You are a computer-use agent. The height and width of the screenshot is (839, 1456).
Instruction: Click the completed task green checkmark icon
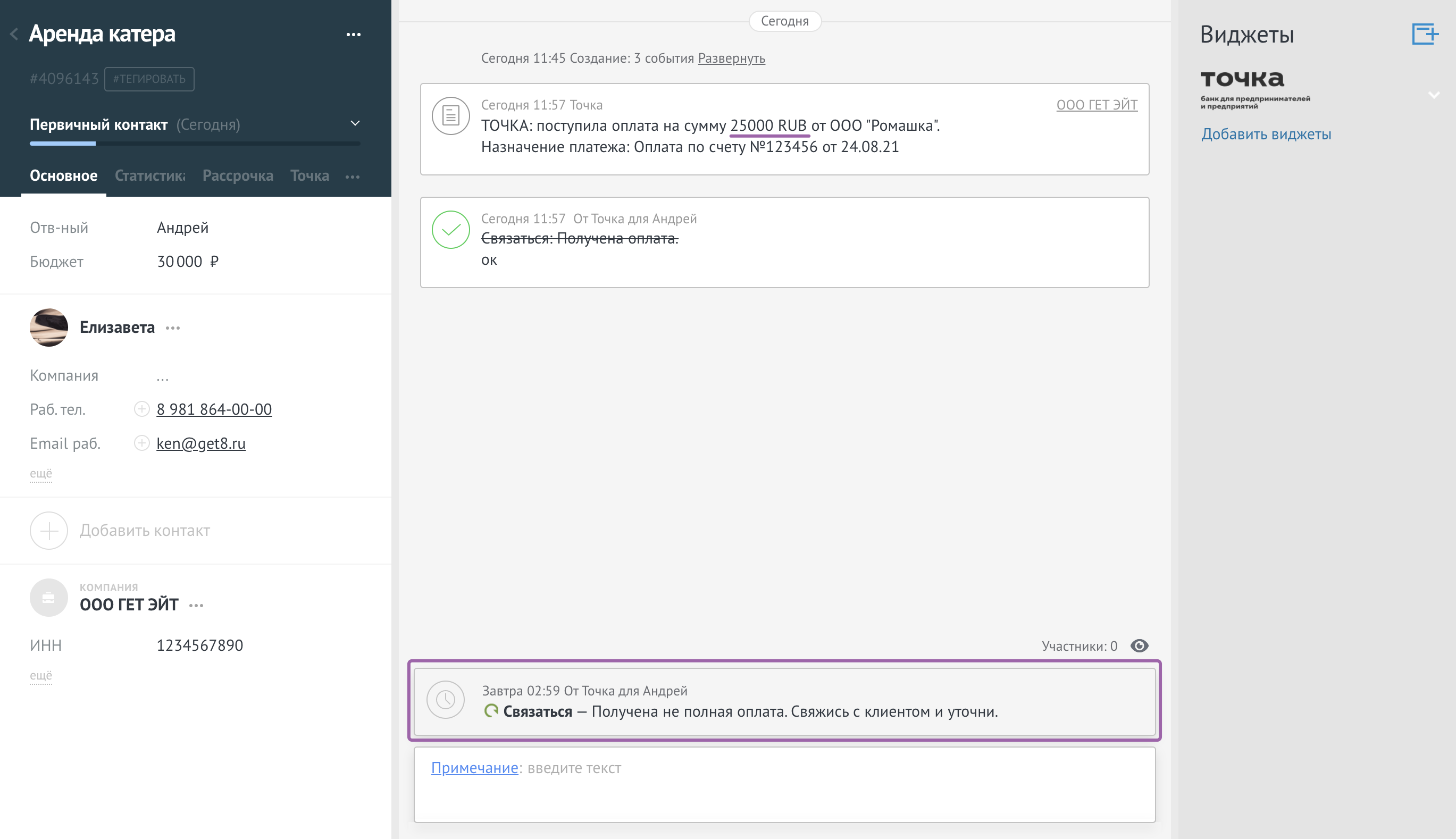(451, 230)
